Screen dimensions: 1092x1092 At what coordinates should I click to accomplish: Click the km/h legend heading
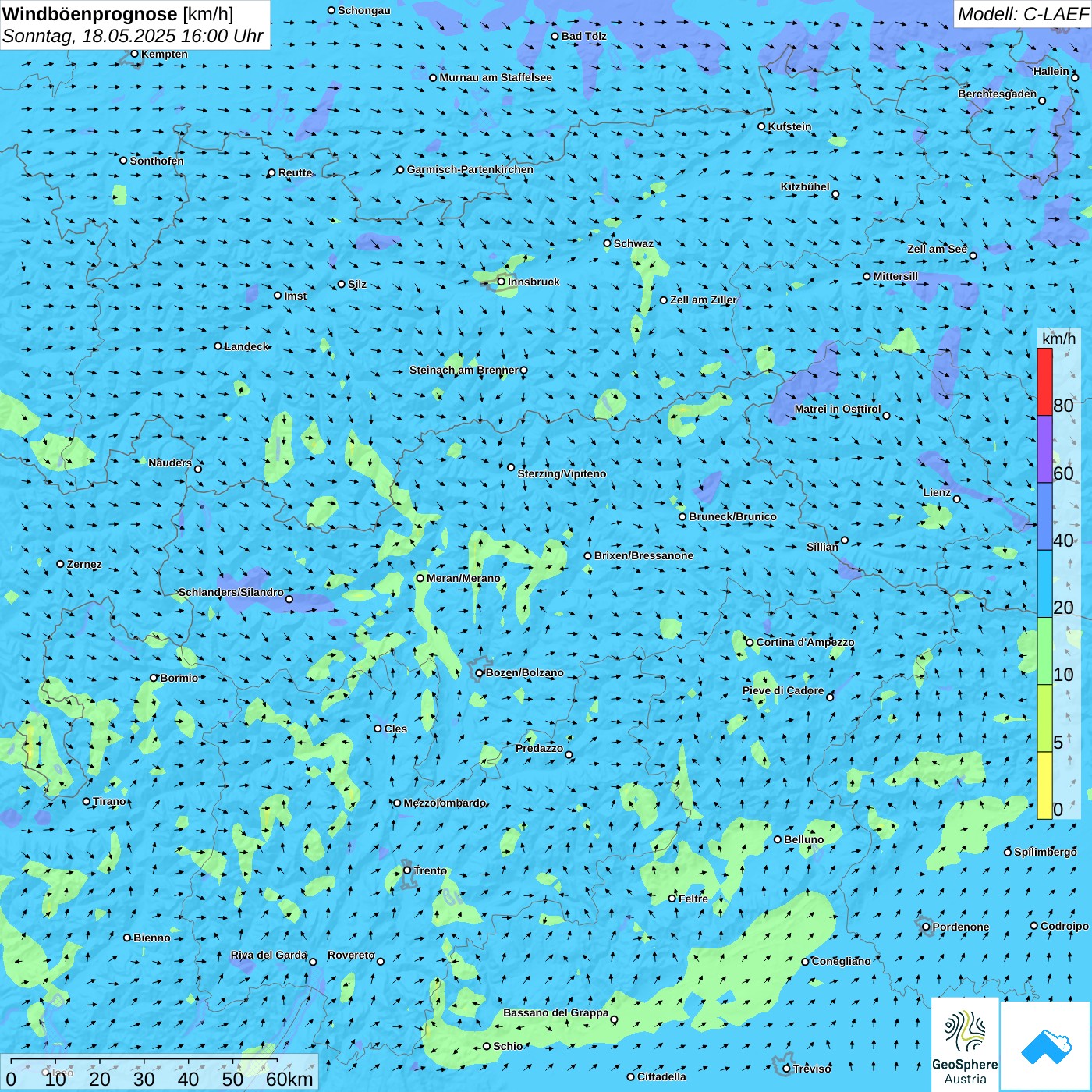click(x=1058, y=339)
